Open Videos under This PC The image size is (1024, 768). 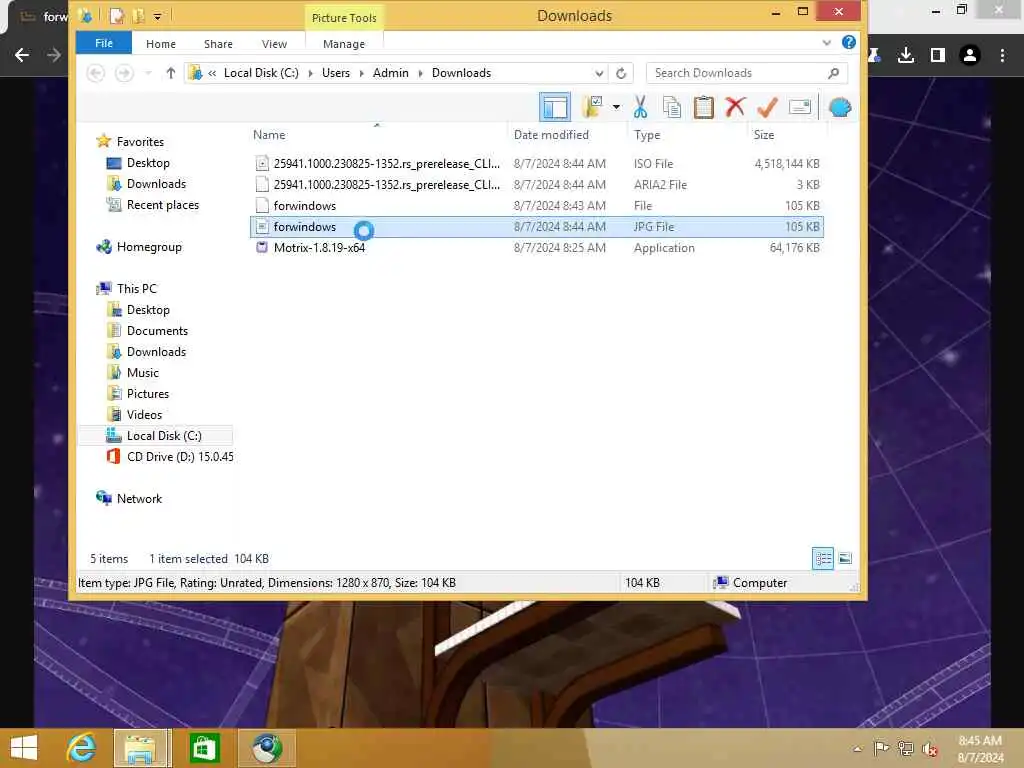(144, 415)
